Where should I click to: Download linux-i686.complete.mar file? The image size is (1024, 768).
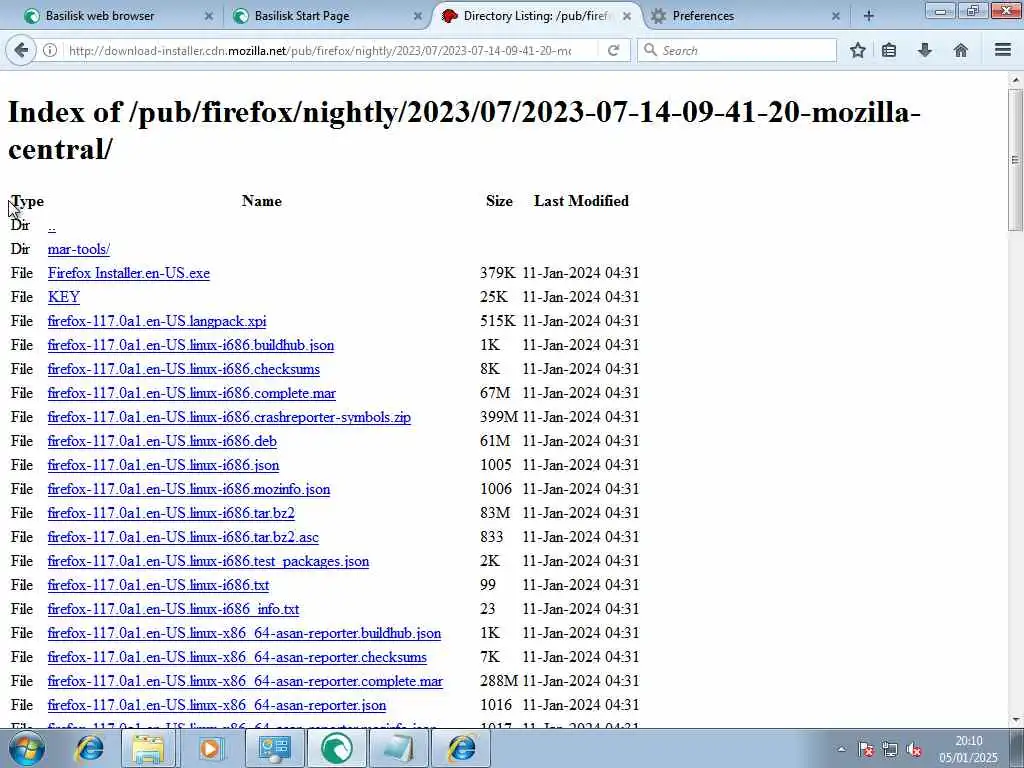(x=191, y=393)
